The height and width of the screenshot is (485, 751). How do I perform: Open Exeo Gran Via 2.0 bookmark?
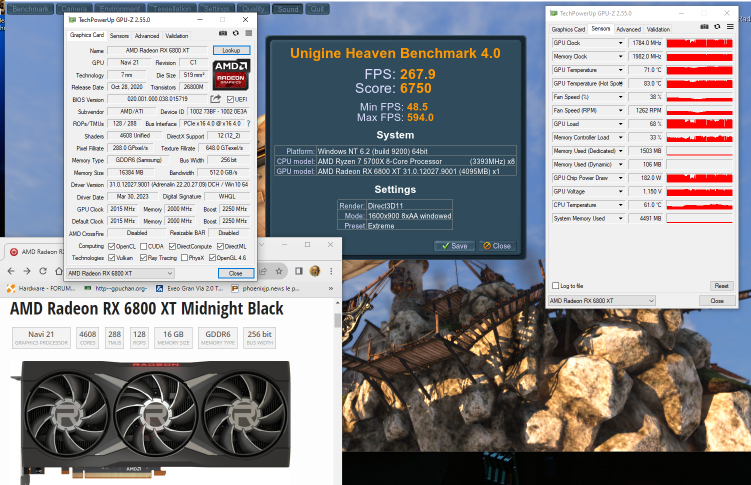click(x=190, y=289)
